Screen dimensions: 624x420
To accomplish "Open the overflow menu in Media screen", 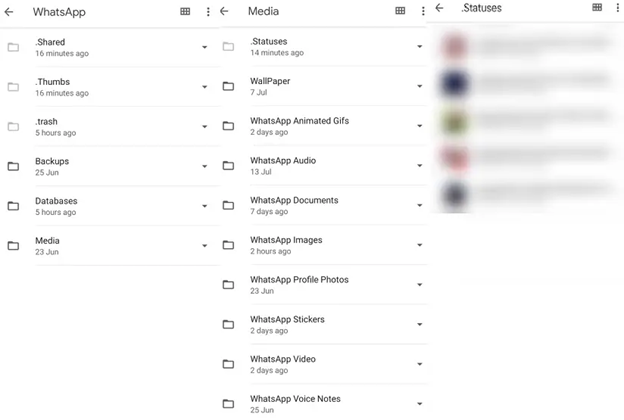I will click(423, 11).
